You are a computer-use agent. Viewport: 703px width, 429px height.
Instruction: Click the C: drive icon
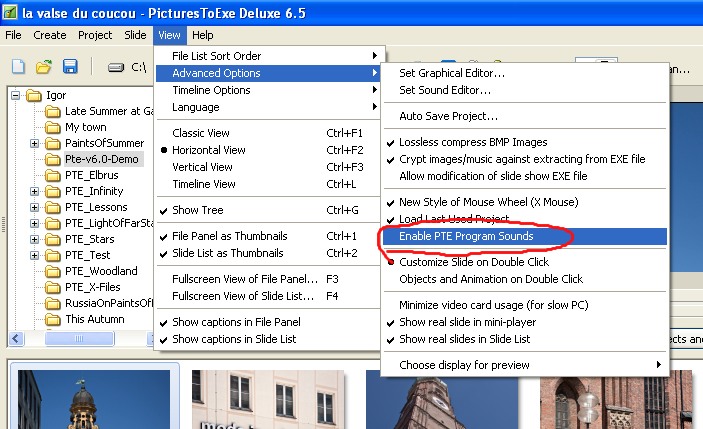[x=116, y=67]
